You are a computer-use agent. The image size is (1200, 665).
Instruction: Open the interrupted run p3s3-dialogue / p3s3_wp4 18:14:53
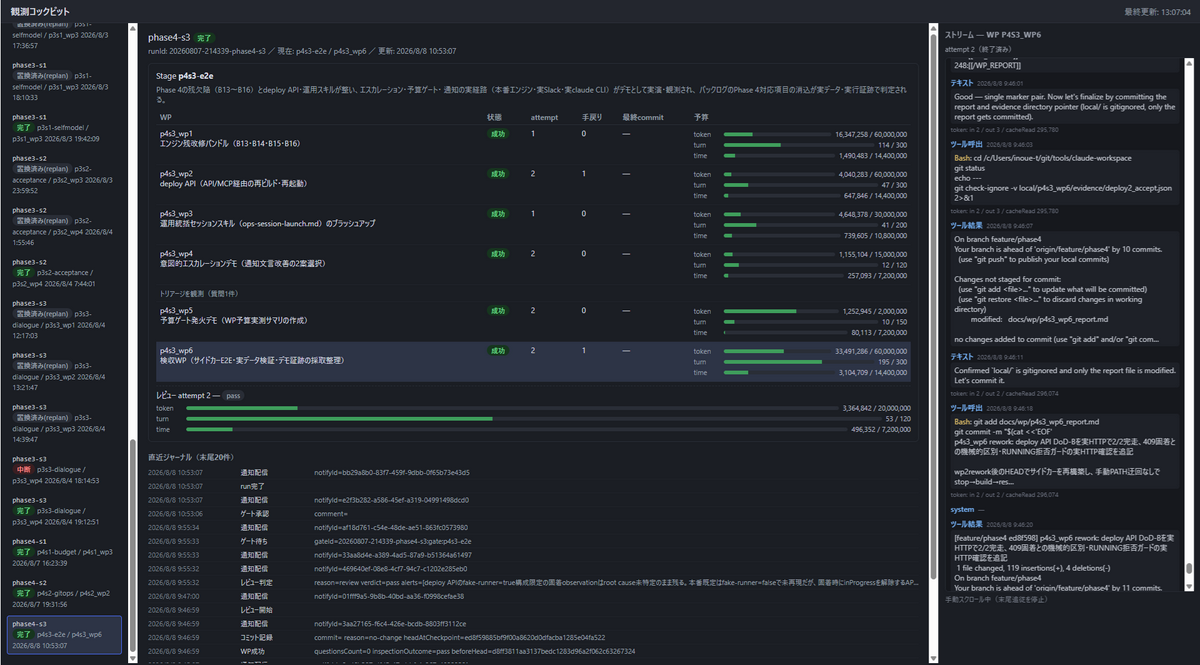coord(65,469)
